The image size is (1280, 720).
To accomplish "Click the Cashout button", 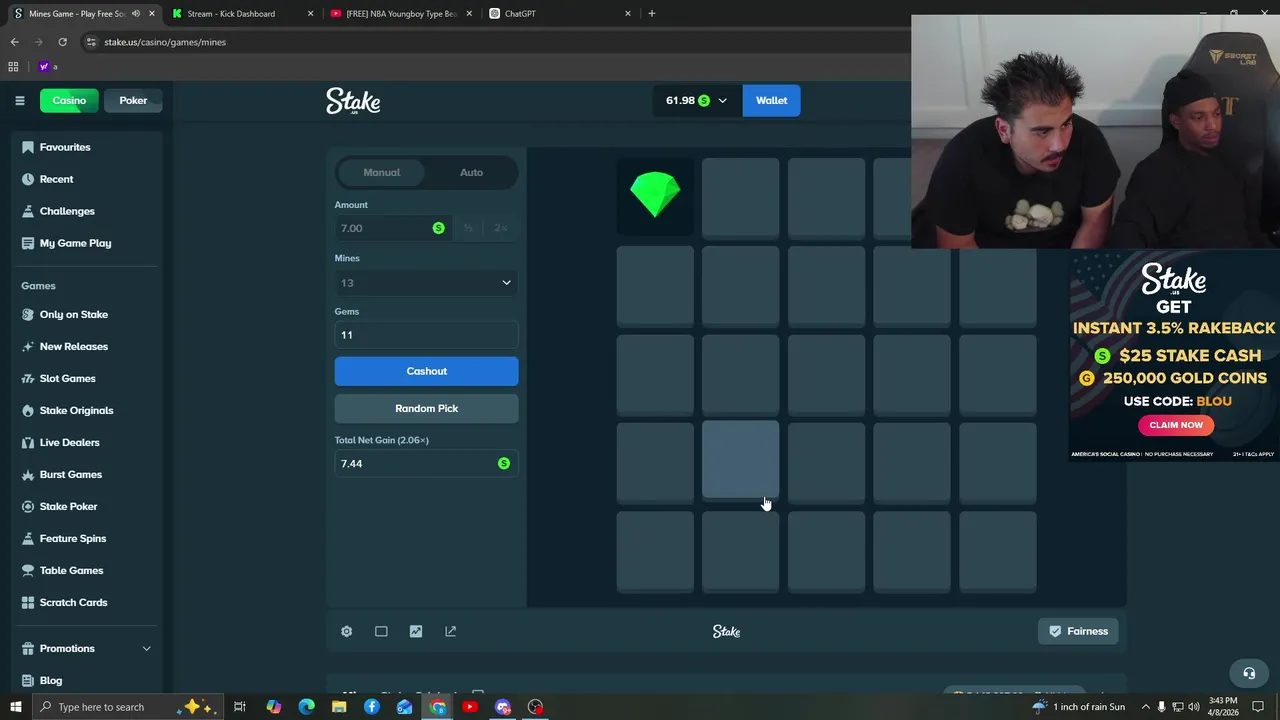I will click(426, 371).
